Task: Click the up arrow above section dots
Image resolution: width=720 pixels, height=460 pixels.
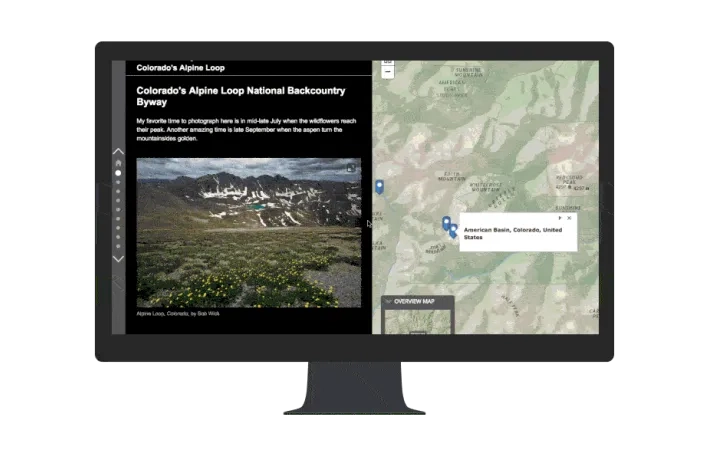Action: (x=118, y=151)
